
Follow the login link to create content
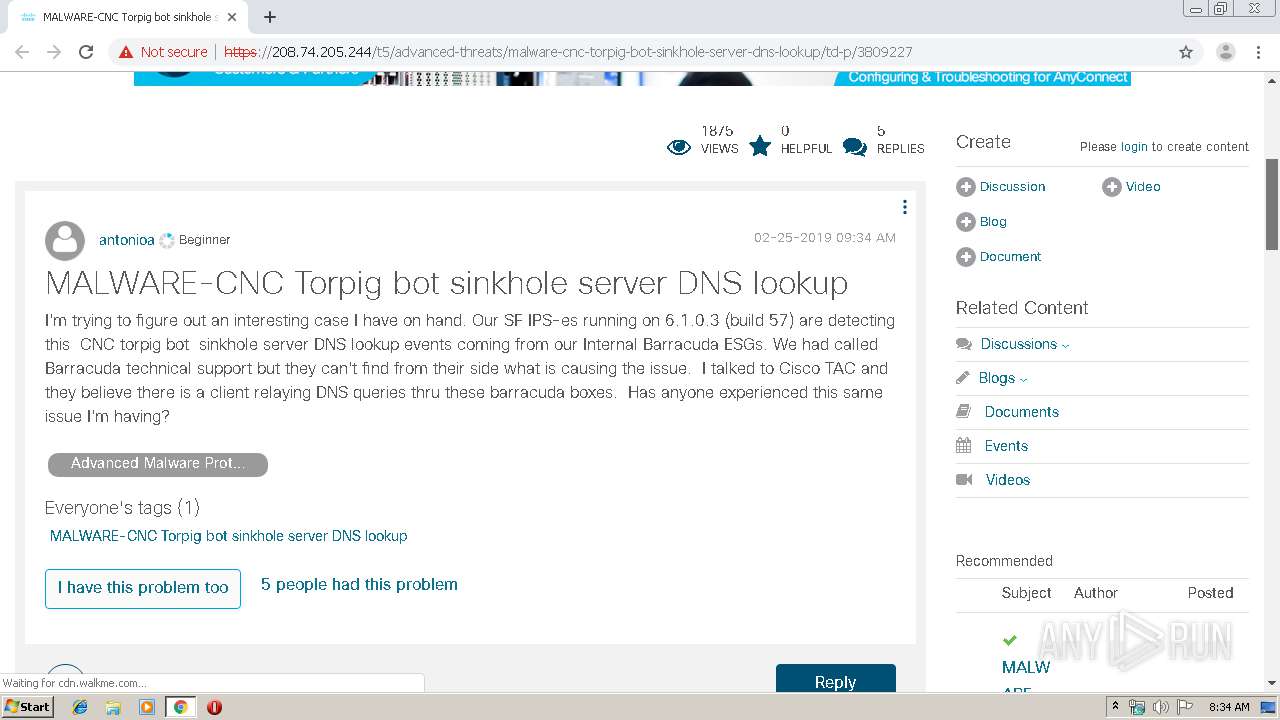(1134, 147)
